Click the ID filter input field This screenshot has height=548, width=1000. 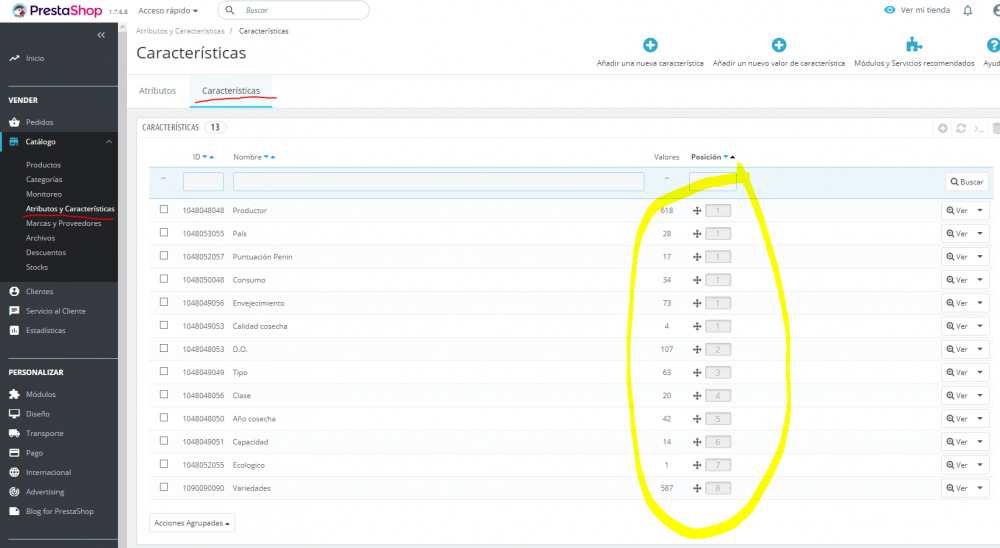pyautogui.click(x=203, y=182)
